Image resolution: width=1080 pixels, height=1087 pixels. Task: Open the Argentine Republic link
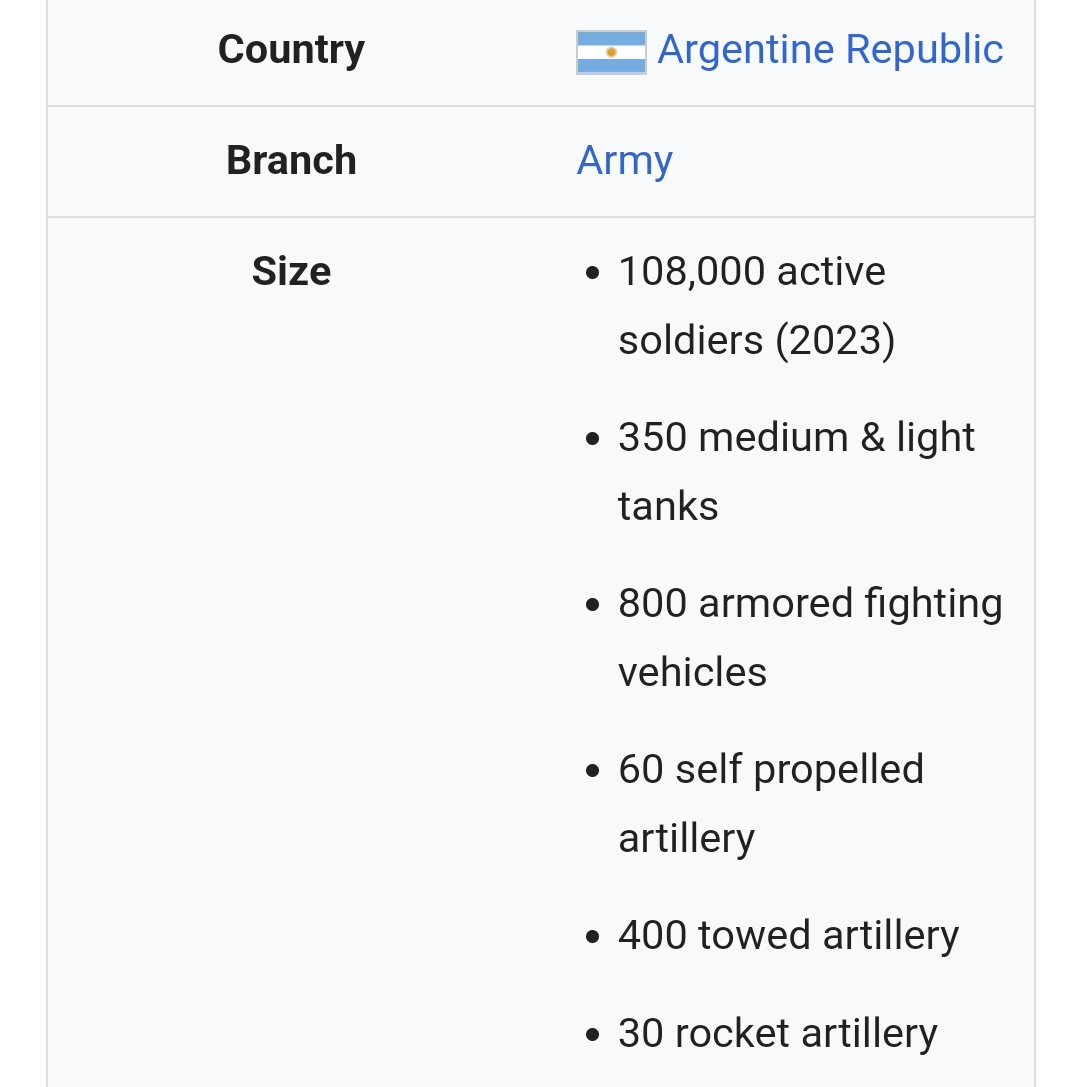pos(830,49)
